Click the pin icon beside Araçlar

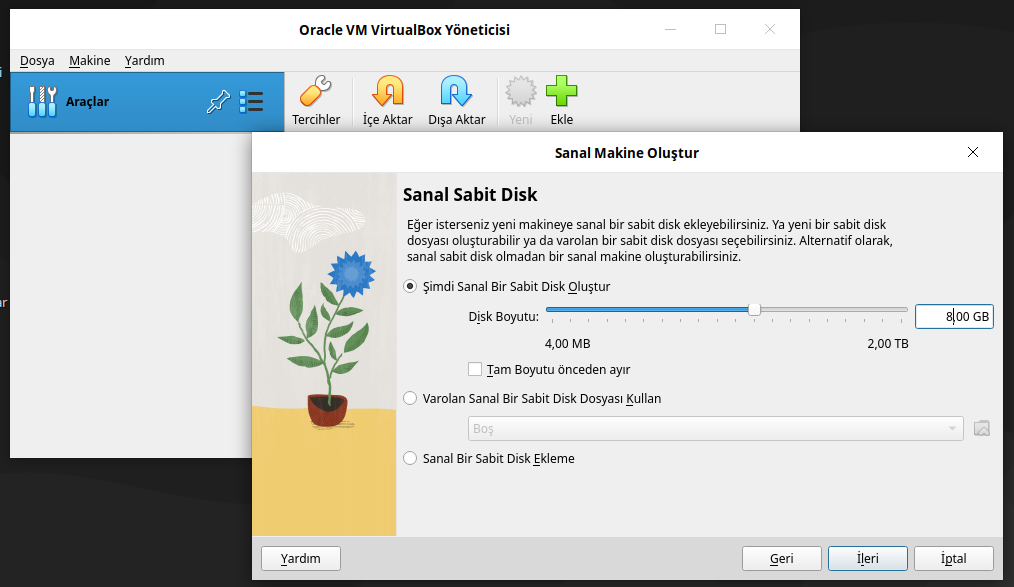click(x=217, y=101)
